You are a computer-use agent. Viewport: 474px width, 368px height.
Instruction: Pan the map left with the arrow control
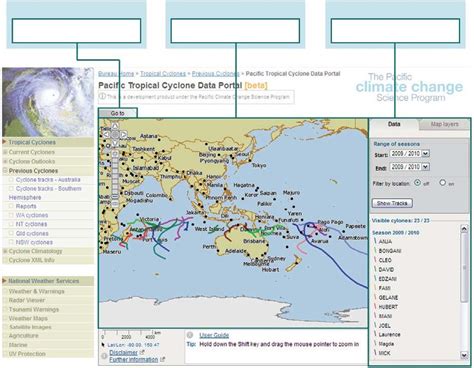coord(106,134)
